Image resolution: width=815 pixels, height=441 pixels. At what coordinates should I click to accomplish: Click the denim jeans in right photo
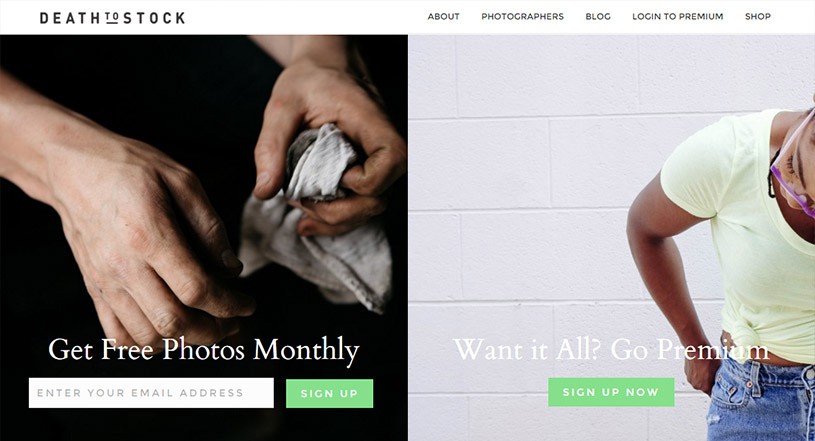click(x=761, y=400)
